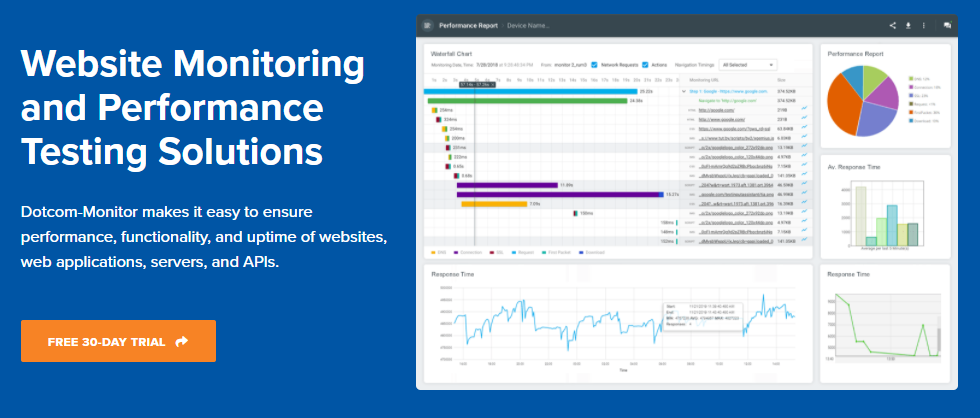Select the orange 7.09s DNS bar
The width and height of the screenshot is (980, 418).
pos(494,204)
